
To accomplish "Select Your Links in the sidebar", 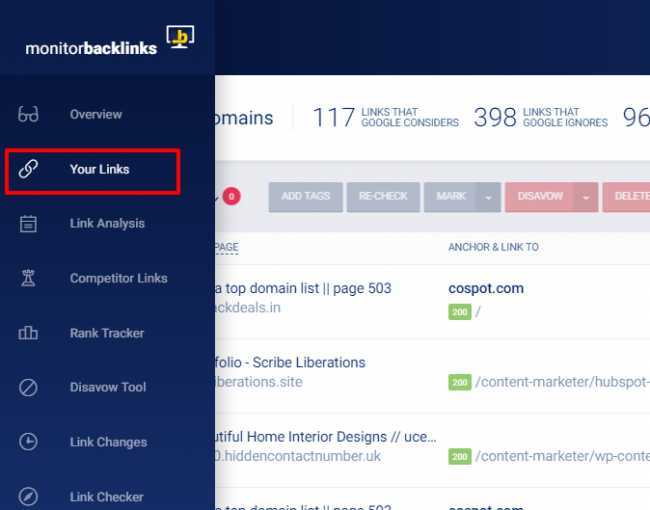I will click(99, 169).
